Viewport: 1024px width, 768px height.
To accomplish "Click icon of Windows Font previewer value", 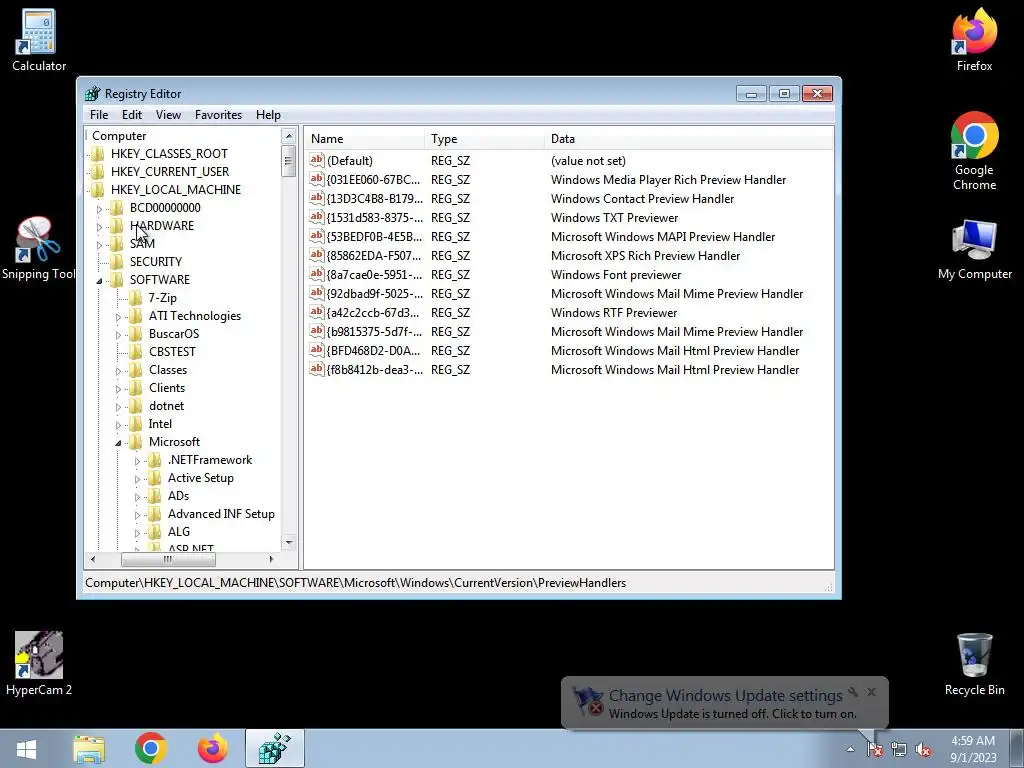I will click(317, 274).
